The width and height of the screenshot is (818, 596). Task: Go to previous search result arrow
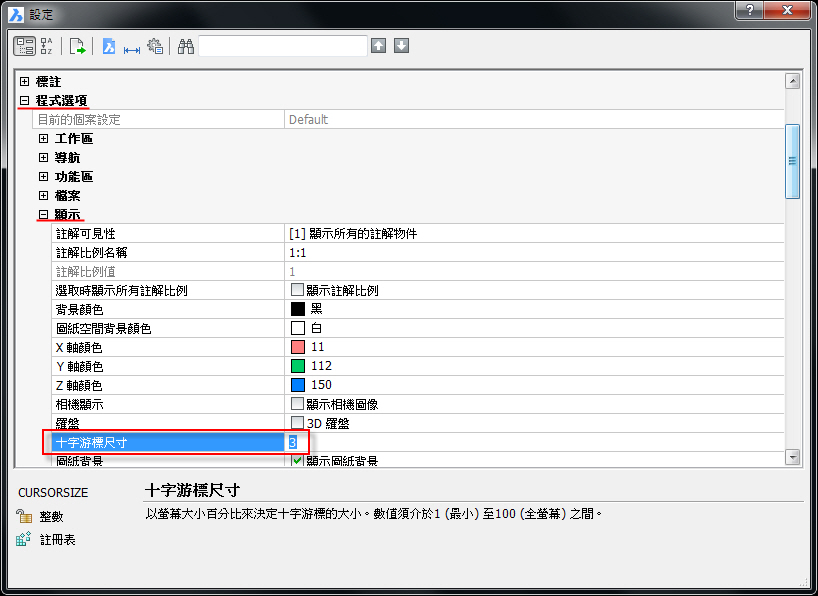pyautogui.click(x=378, y=46)
